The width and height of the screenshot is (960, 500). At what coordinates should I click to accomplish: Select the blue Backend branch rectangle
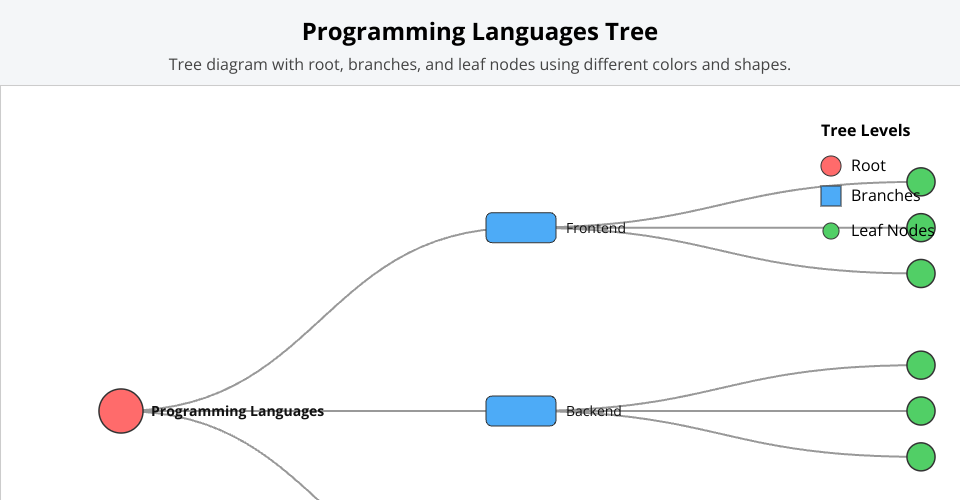pyautogui.click(x=521, y=411)
